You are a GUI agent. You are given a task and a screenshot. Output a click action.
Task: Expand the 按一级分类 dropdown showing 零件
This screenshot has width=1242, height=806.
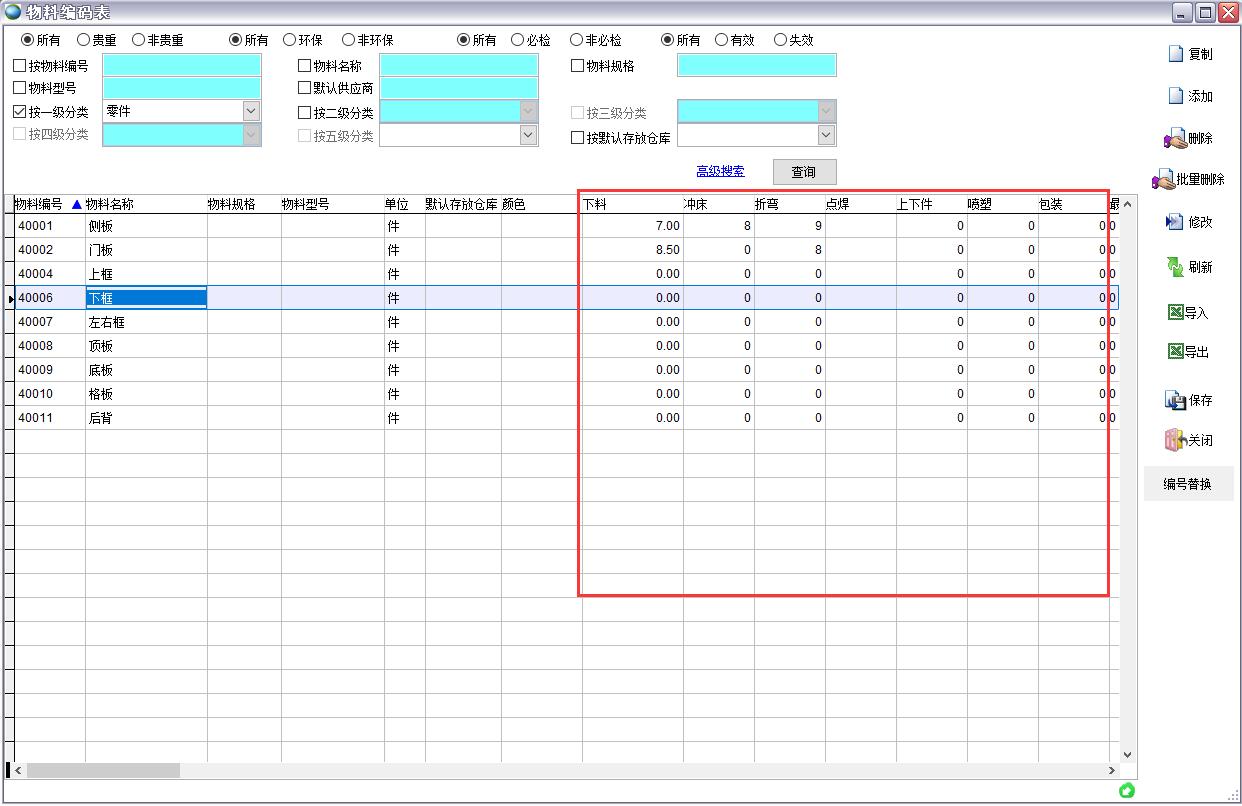[x=251, y=112]
